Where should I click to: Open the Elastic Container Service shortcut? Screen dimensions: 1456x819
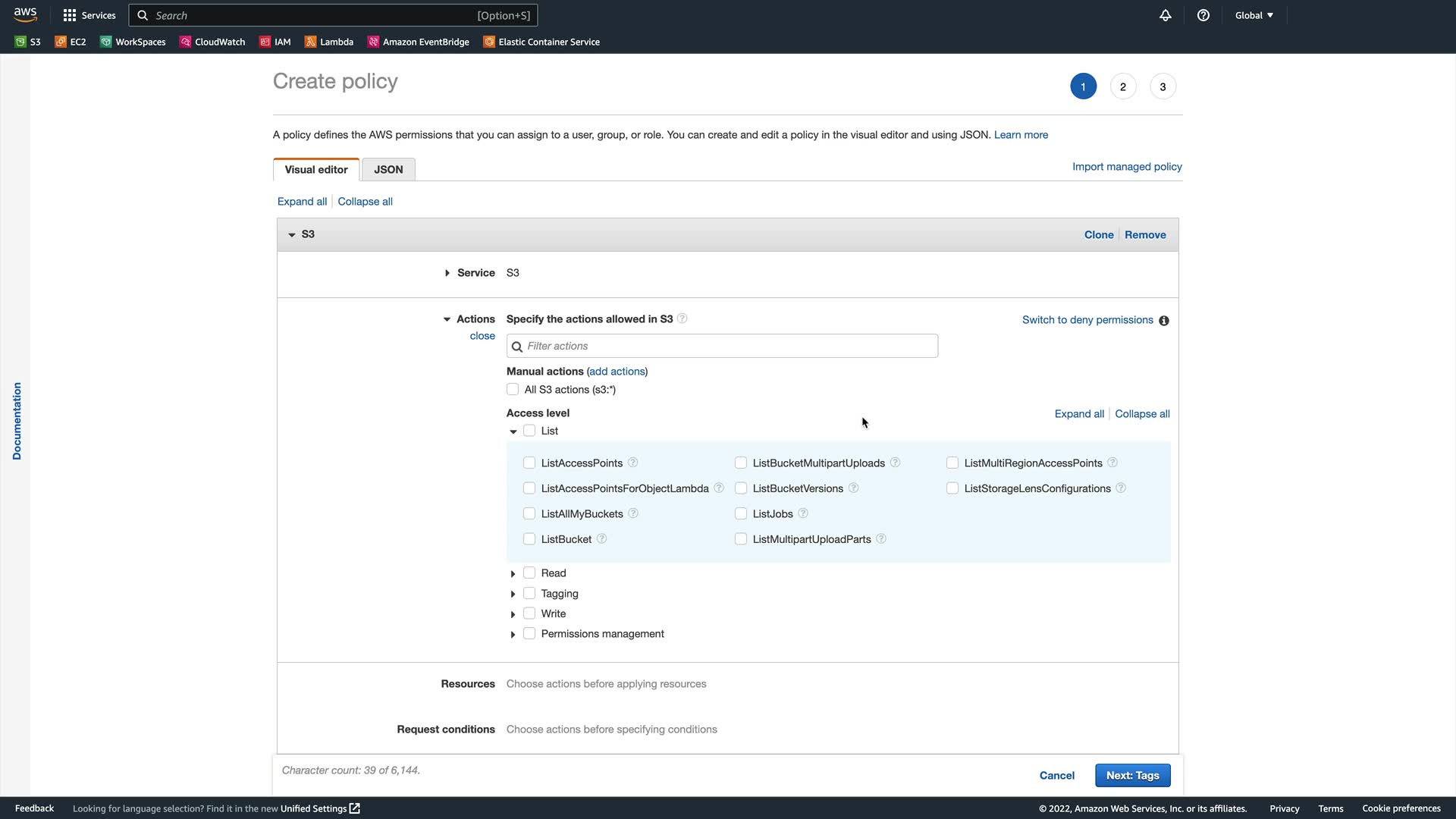click(541, 42)
